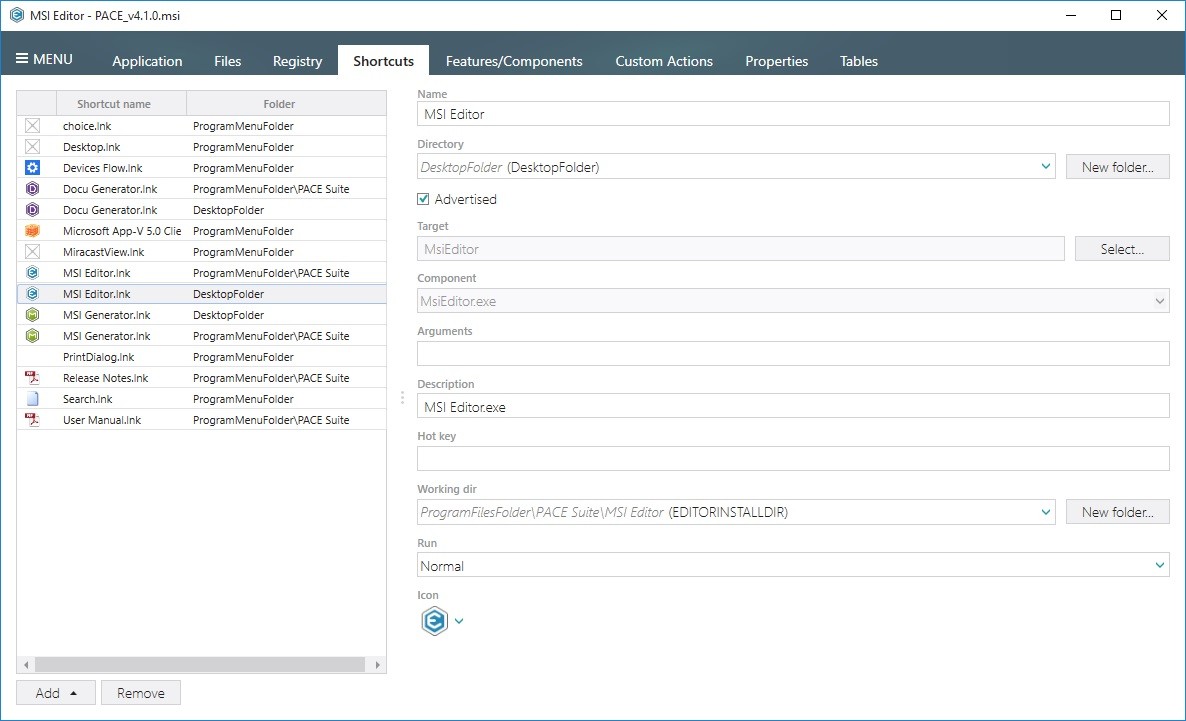This screenshot has width=1186, height=721.
Task: Open the Properties tab
Action: [x=777, y=61]
